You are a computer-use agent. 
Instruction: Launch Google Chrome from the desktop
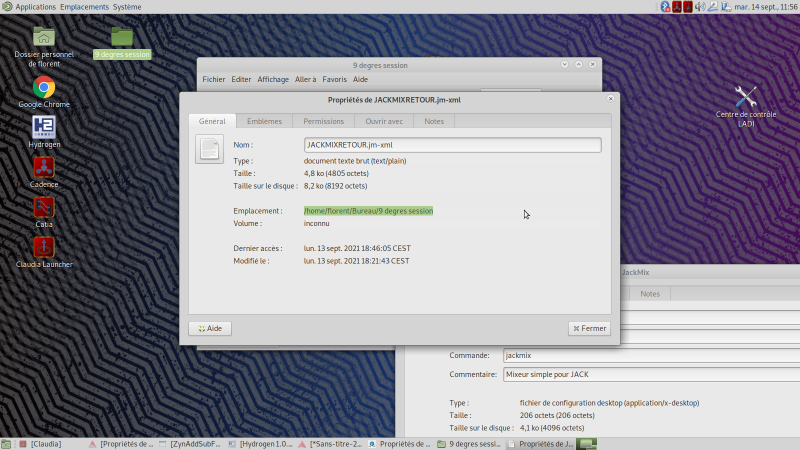tap(44, 92)
